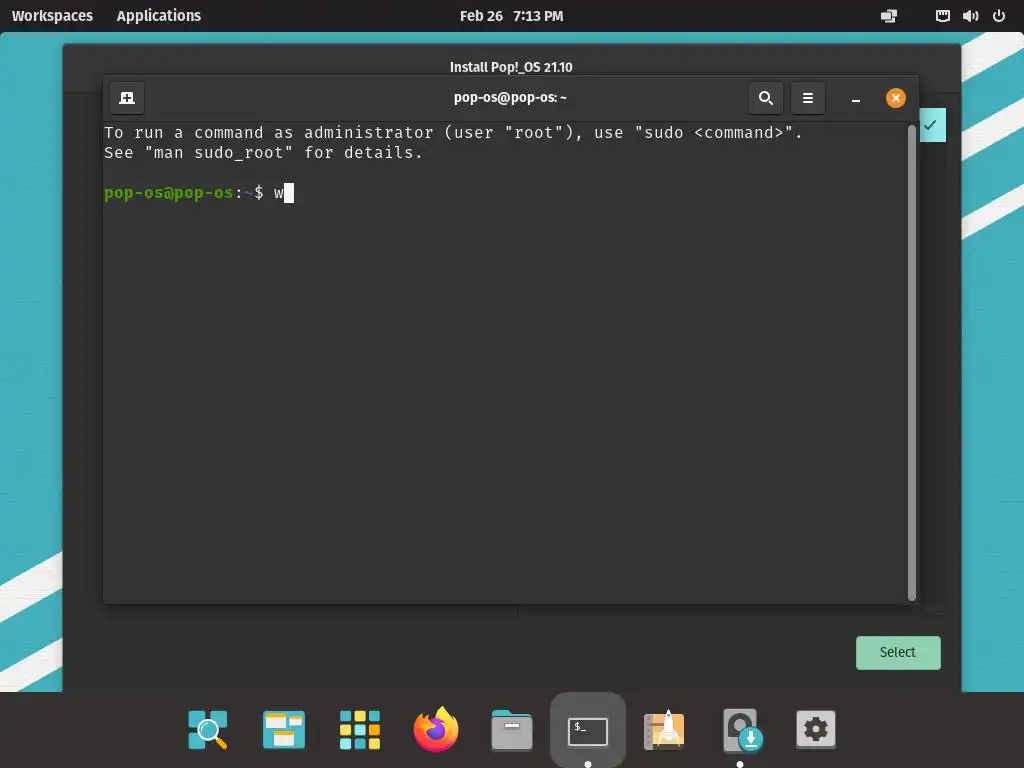Open Settings from the dock
This screenshot has width=1024, height=768.
click(816, 729)
